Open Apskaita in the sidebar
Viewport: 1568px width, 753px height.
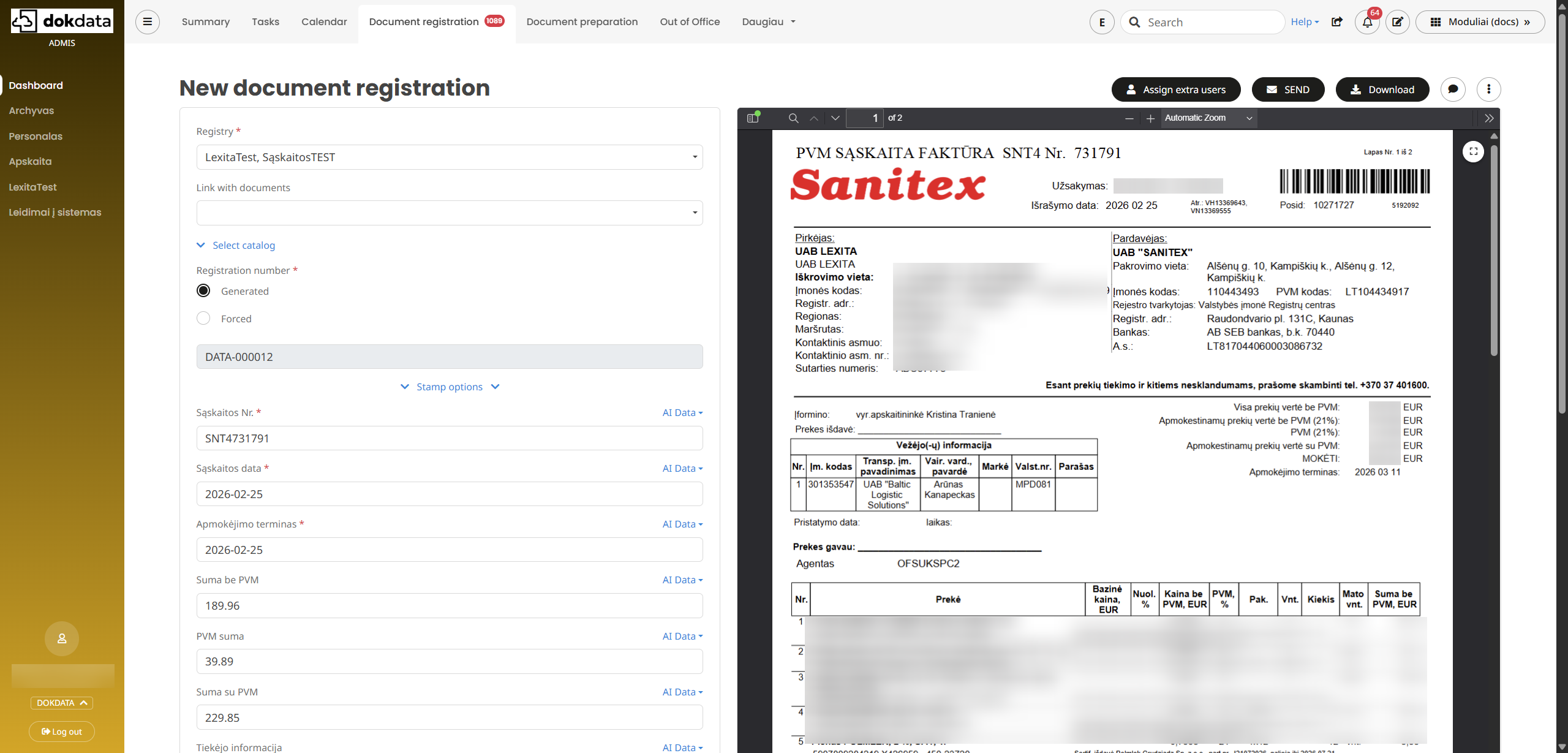coord(30,161)
